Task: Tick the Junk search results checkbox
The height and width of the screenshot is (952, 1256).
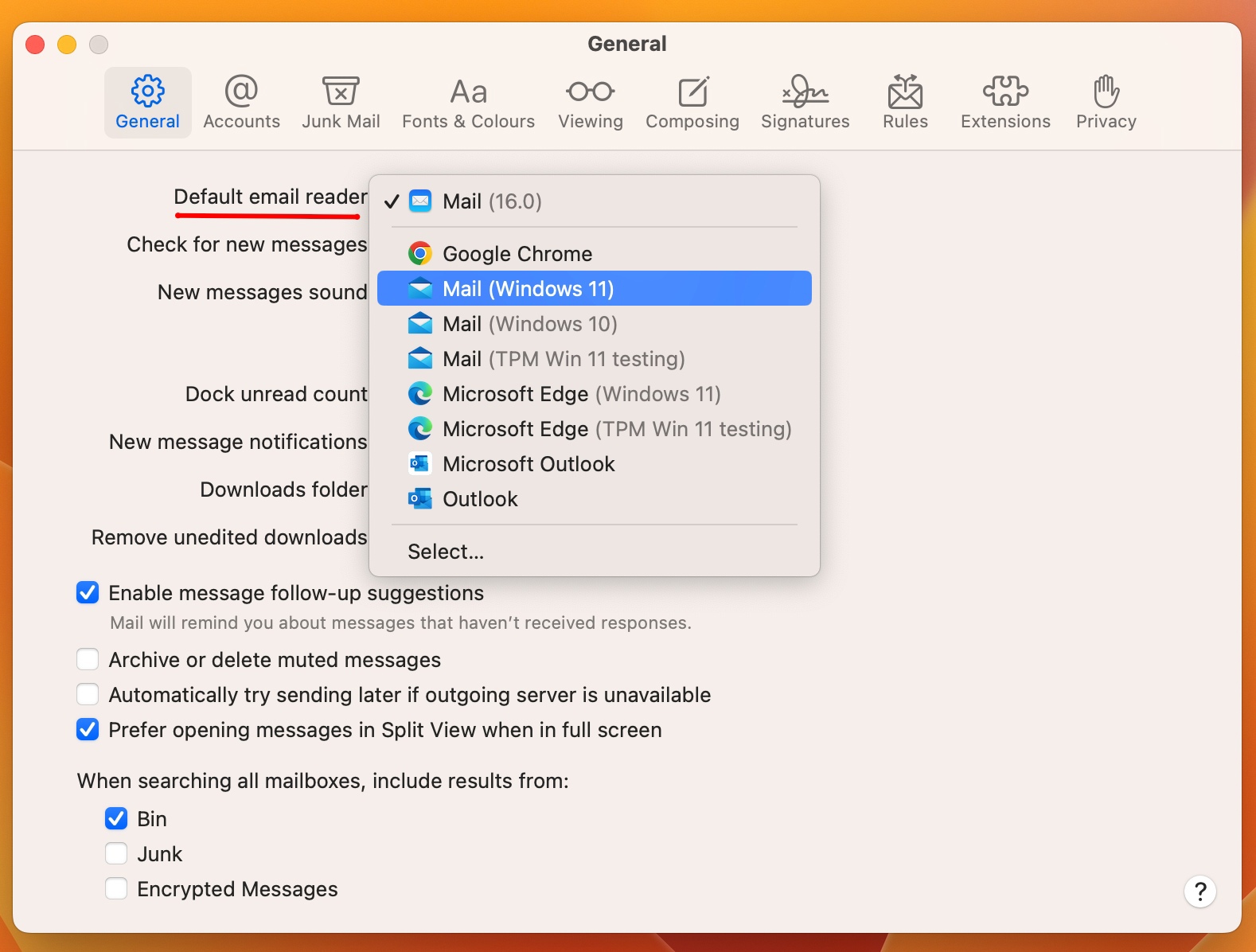Action: [x=116, y=854]
